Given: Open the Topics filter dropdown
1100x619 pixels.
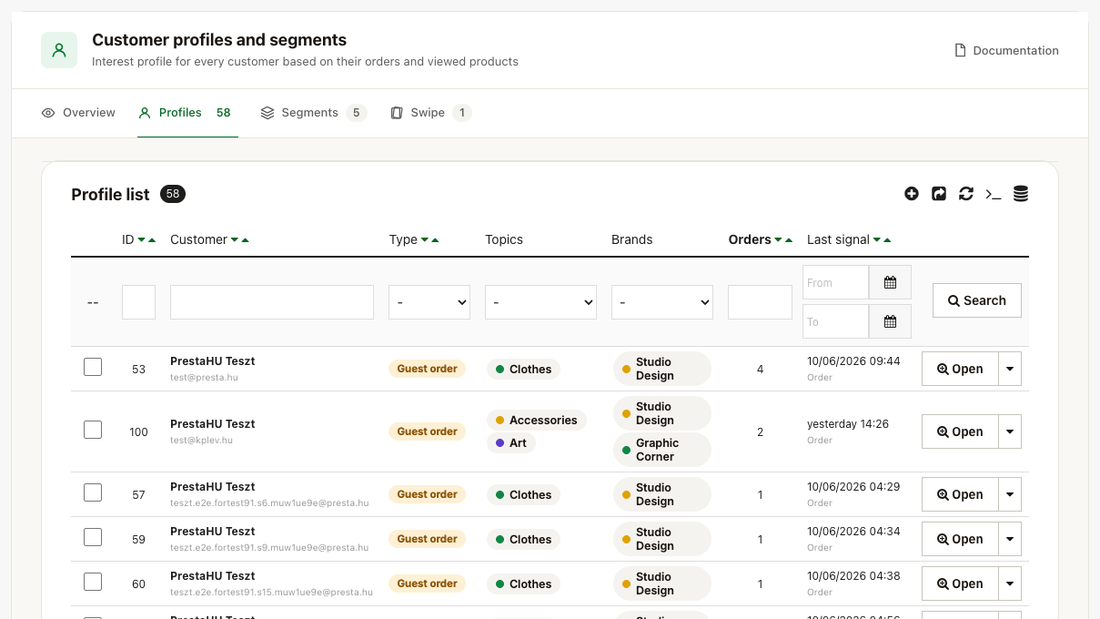Looking at the screenshot, I should click(x=541, y=302).
